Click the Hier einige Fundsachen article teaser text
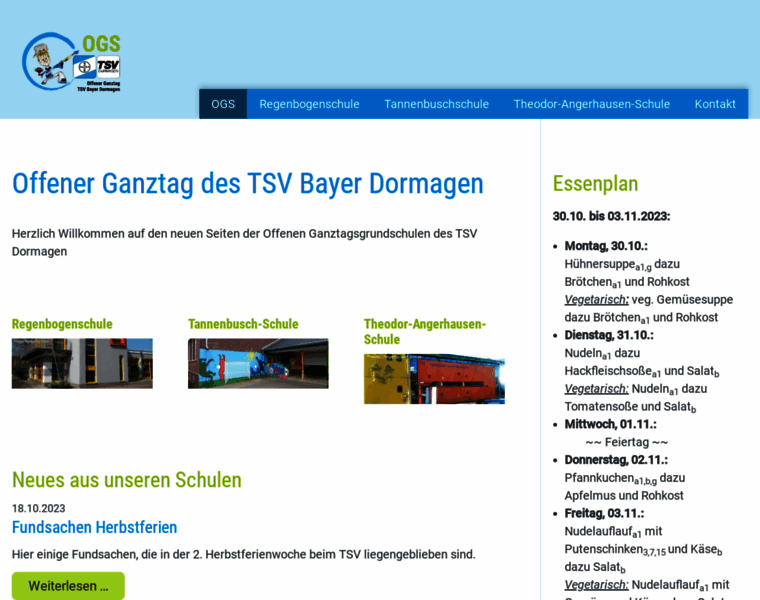Viewport: 760px width, 600px height. pos(243,554)
